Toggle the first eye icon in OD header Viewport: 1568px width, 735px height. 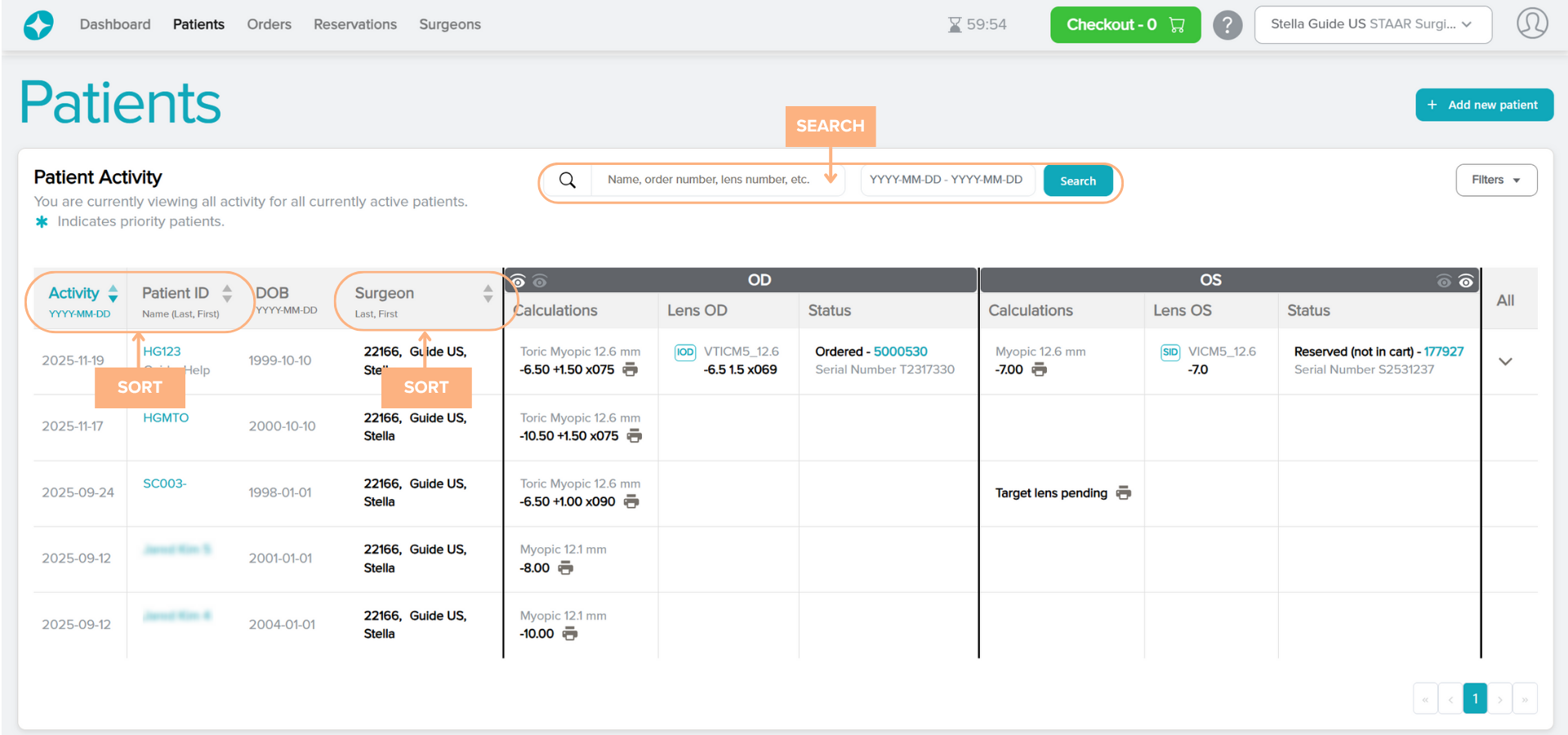click(518, 282)
